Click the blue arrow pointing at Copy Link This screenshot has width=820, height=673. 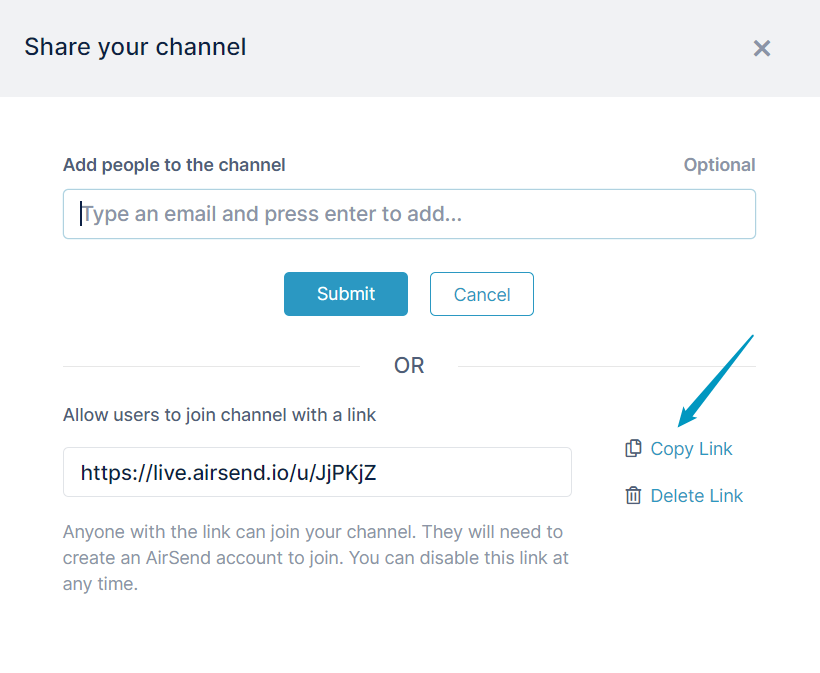pyautogui.click(x=715, y=381)
